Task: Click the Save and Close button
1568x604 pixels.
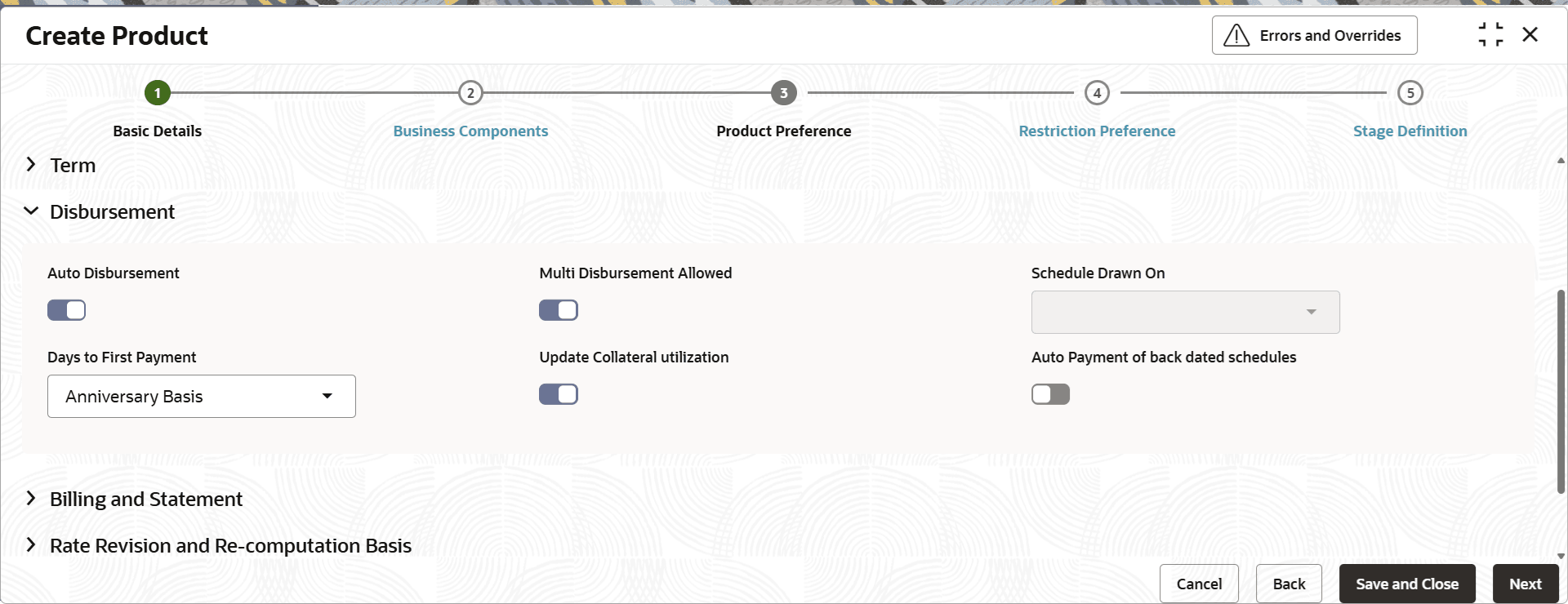Action: (1407, 584)
